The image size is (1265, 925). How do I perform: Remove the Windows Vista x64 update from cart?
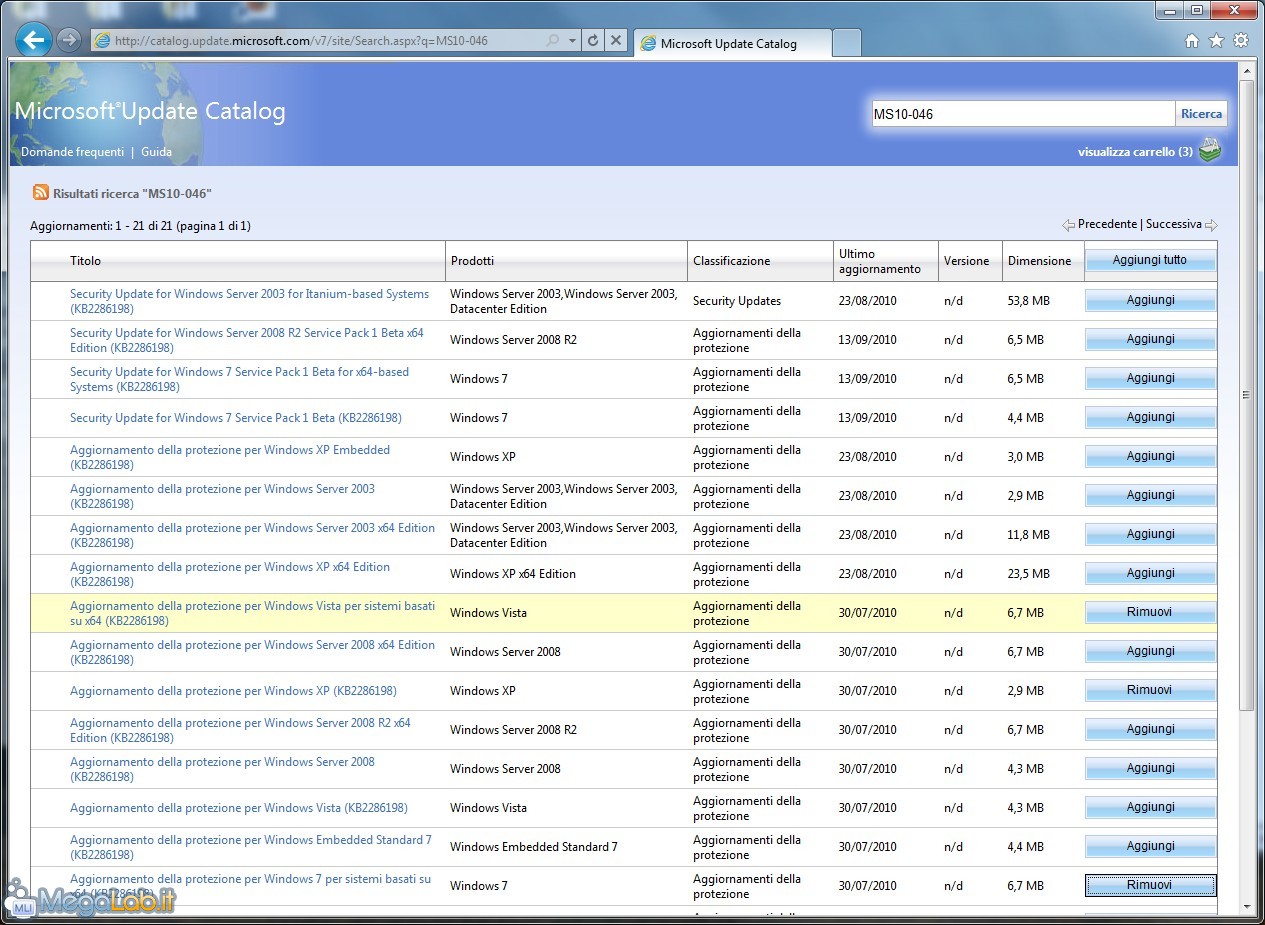(1150, 612)
